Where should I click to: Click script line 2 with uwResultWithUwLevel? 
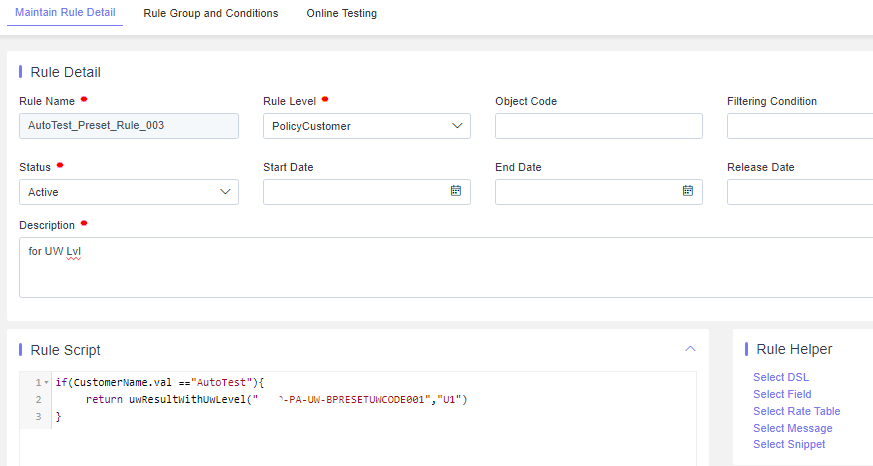(276, 399)
